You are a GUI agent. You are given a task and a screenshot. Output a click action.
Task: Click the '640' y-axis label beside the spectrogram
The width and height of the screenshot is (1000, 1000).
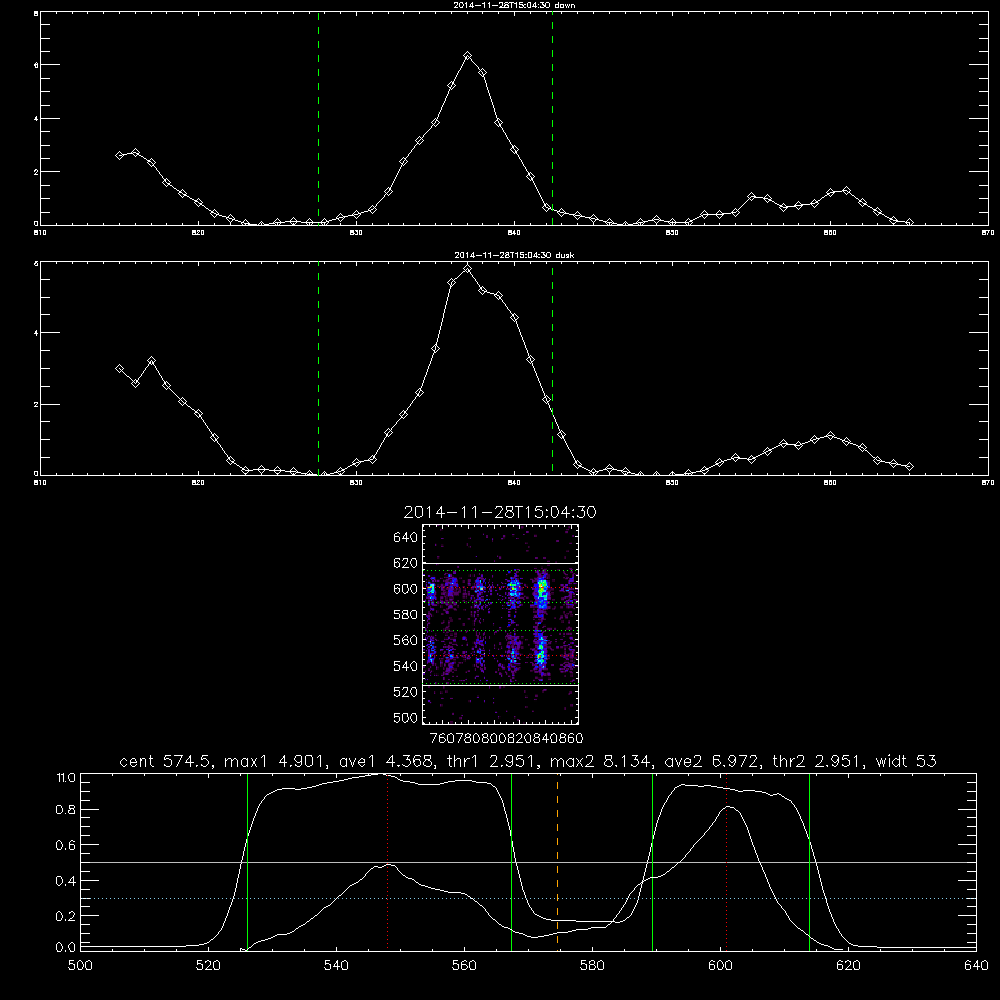tap(406, 537)
